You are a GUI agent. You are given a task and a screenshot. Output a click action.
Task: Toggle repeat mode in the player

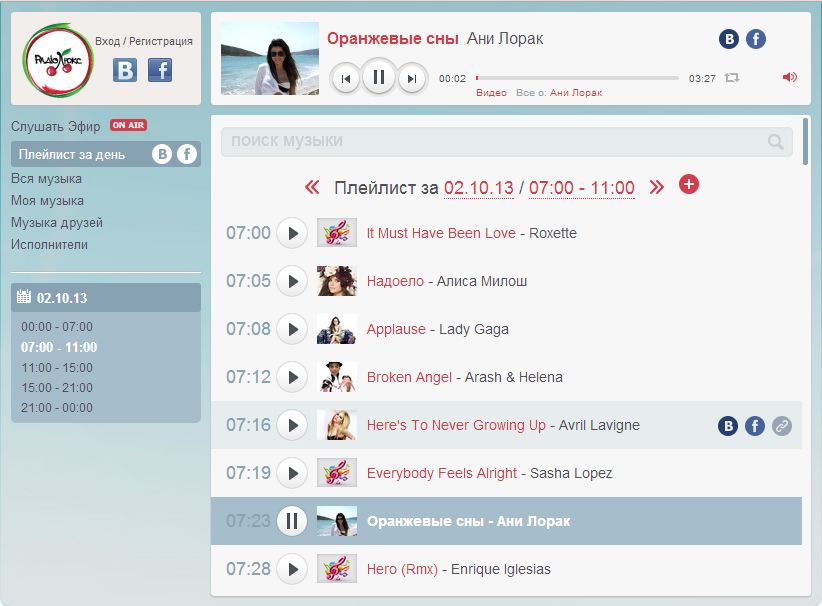[x=732, y=77]
